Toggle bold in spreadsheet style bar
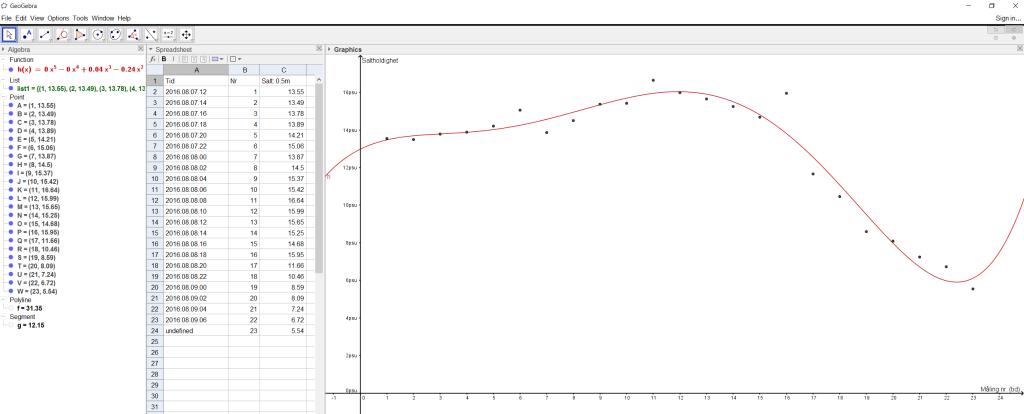The image size is (1024, 414). (x=163, y=59)
